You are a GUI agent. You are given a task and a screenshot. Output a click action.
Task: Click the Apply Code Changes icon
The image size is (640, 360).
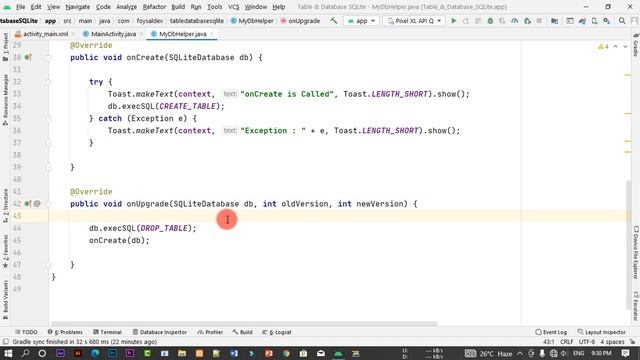(478, 21)
